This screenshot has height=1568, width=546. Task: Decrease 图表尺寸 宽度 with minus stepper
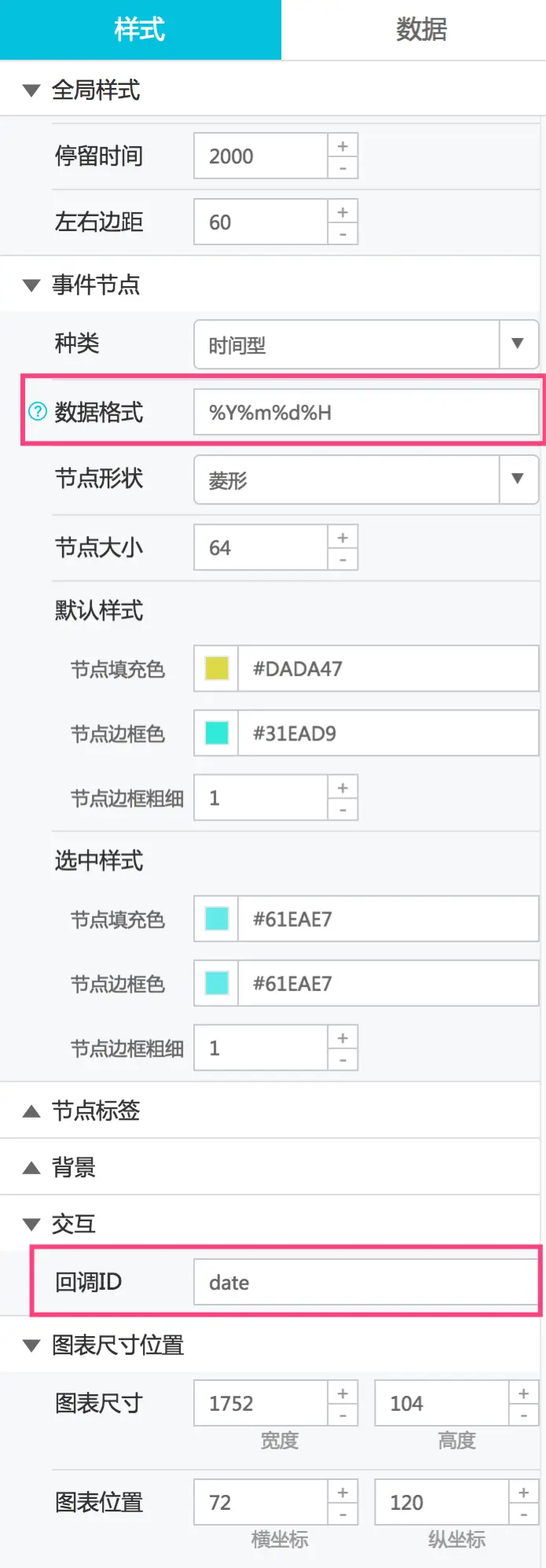343,1415
